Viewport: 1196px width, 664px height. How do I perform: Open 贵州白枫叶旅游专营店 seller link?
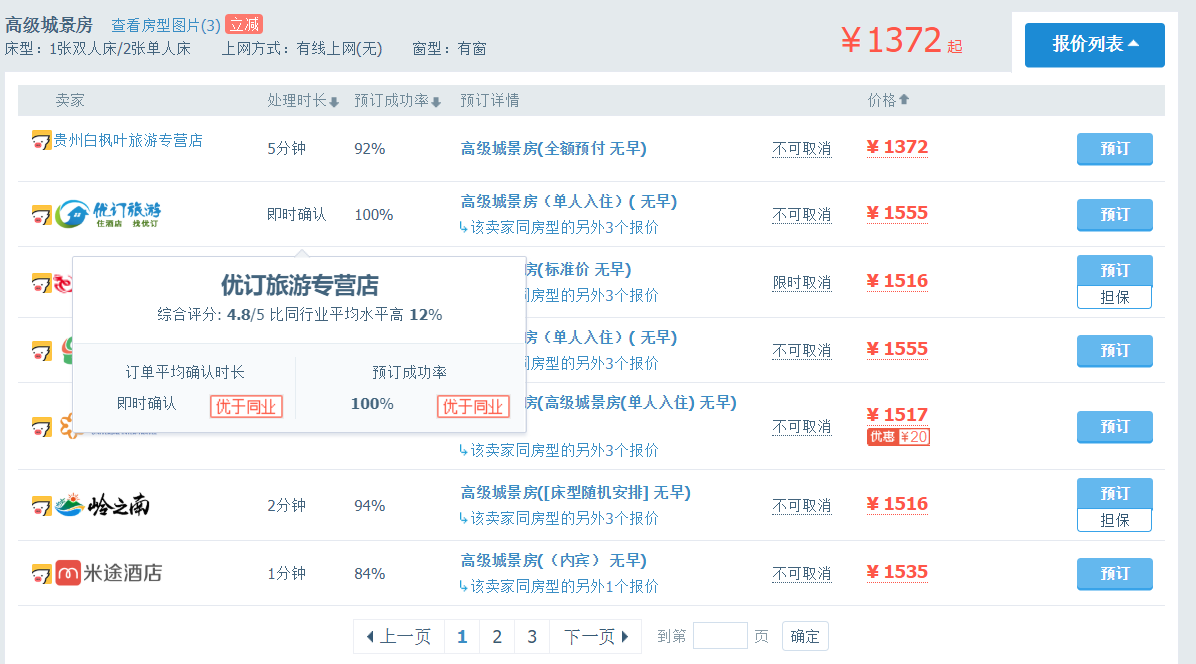128,140
